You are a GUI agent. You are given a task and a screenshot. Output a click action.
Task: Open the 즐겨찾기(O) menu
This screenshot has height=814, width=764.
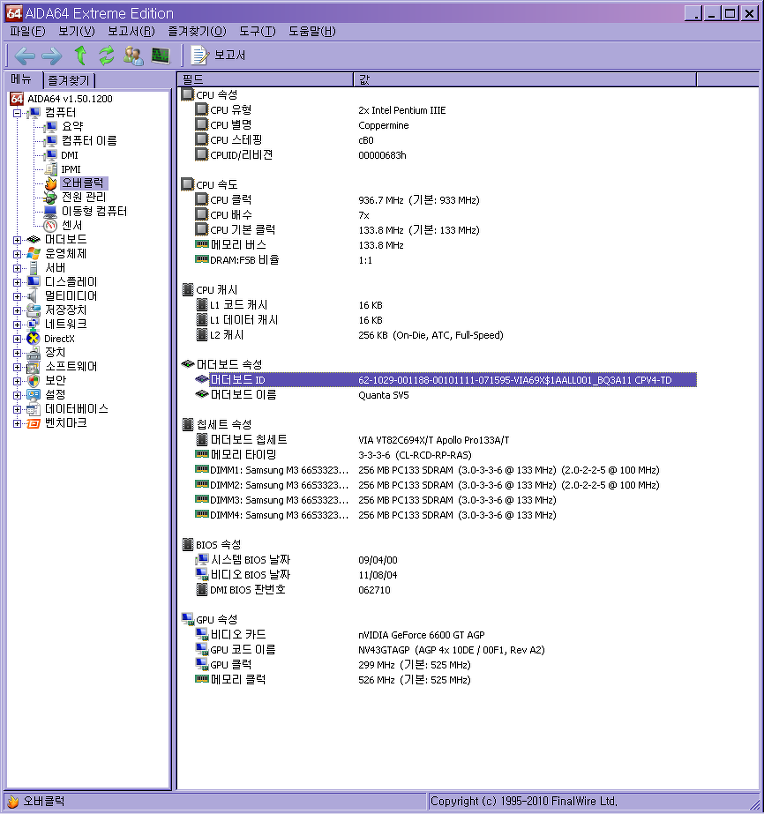coord(197,31)
